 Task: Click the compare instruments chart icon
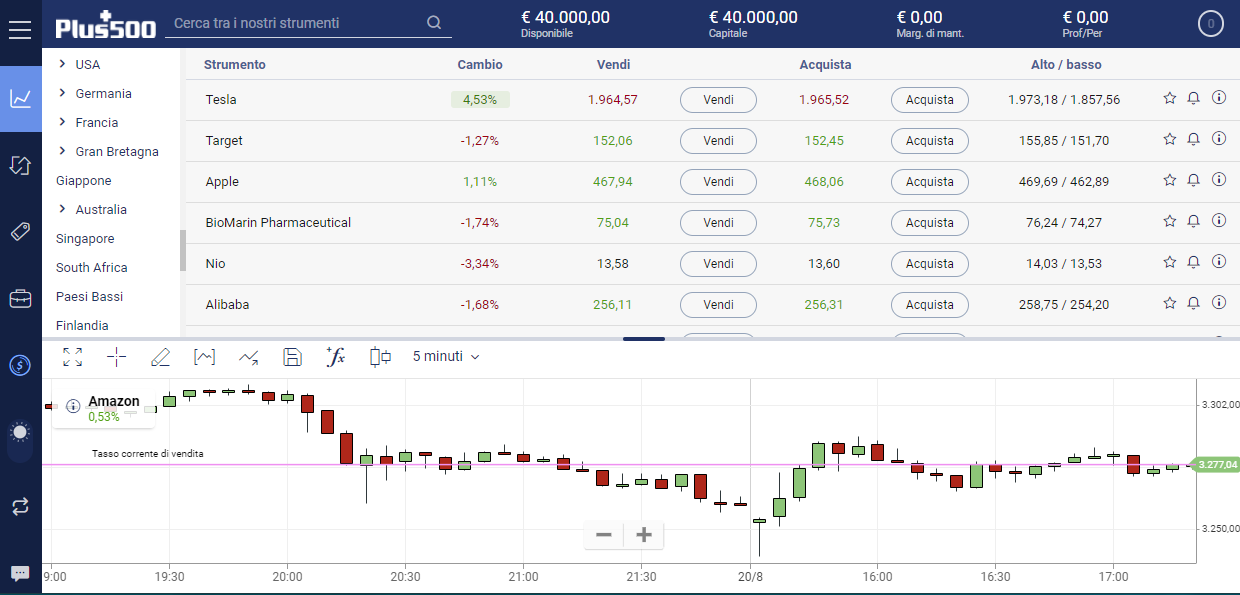(248, 357)
